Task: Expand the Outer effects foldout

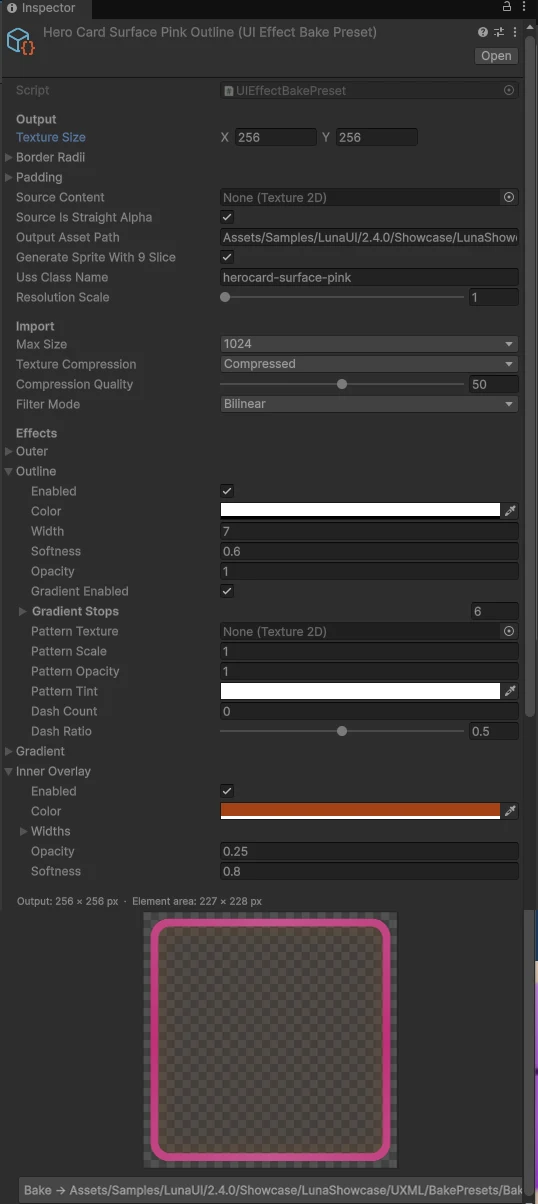Action: point(9,451)
